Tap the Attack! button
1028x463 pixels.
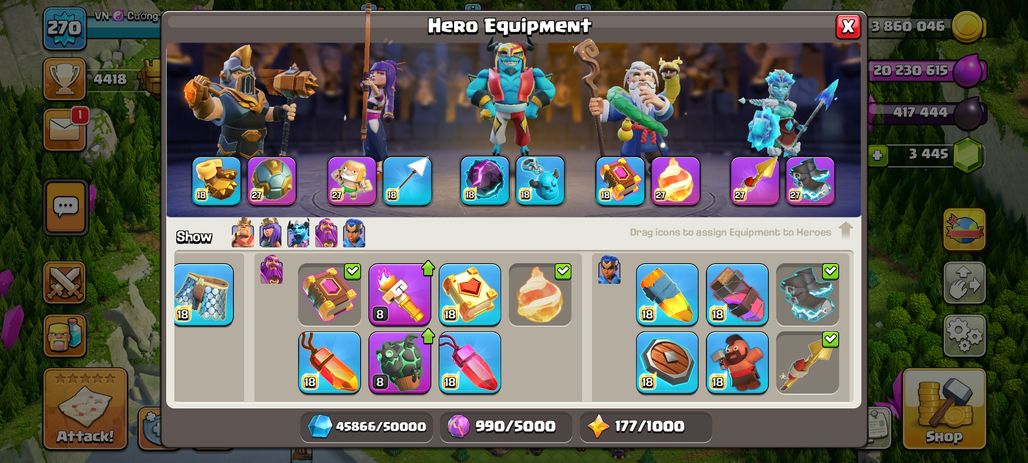(85, 409)
